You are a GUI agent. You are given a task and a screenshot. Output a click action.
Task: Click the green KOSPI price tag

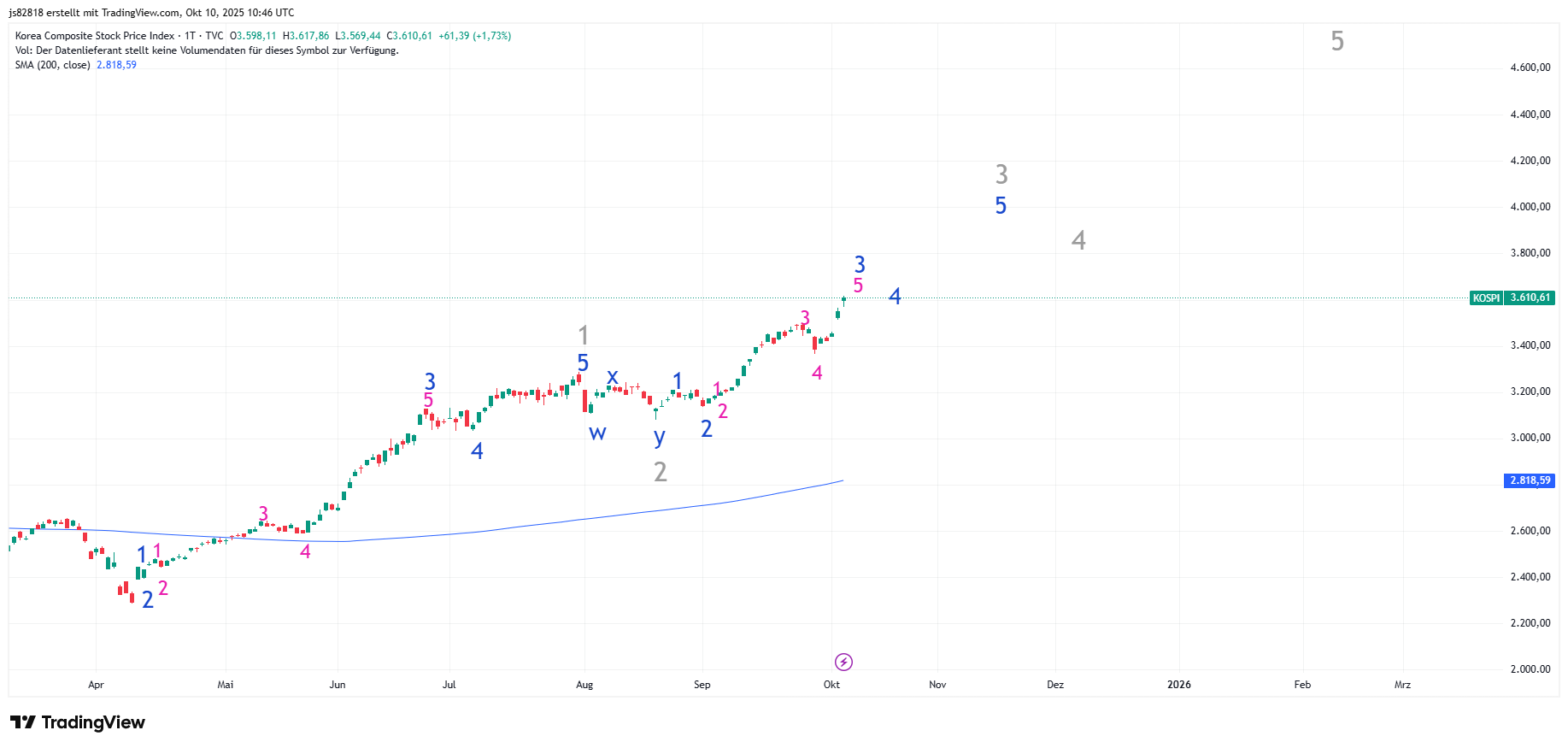click(x=1512, y=297)
